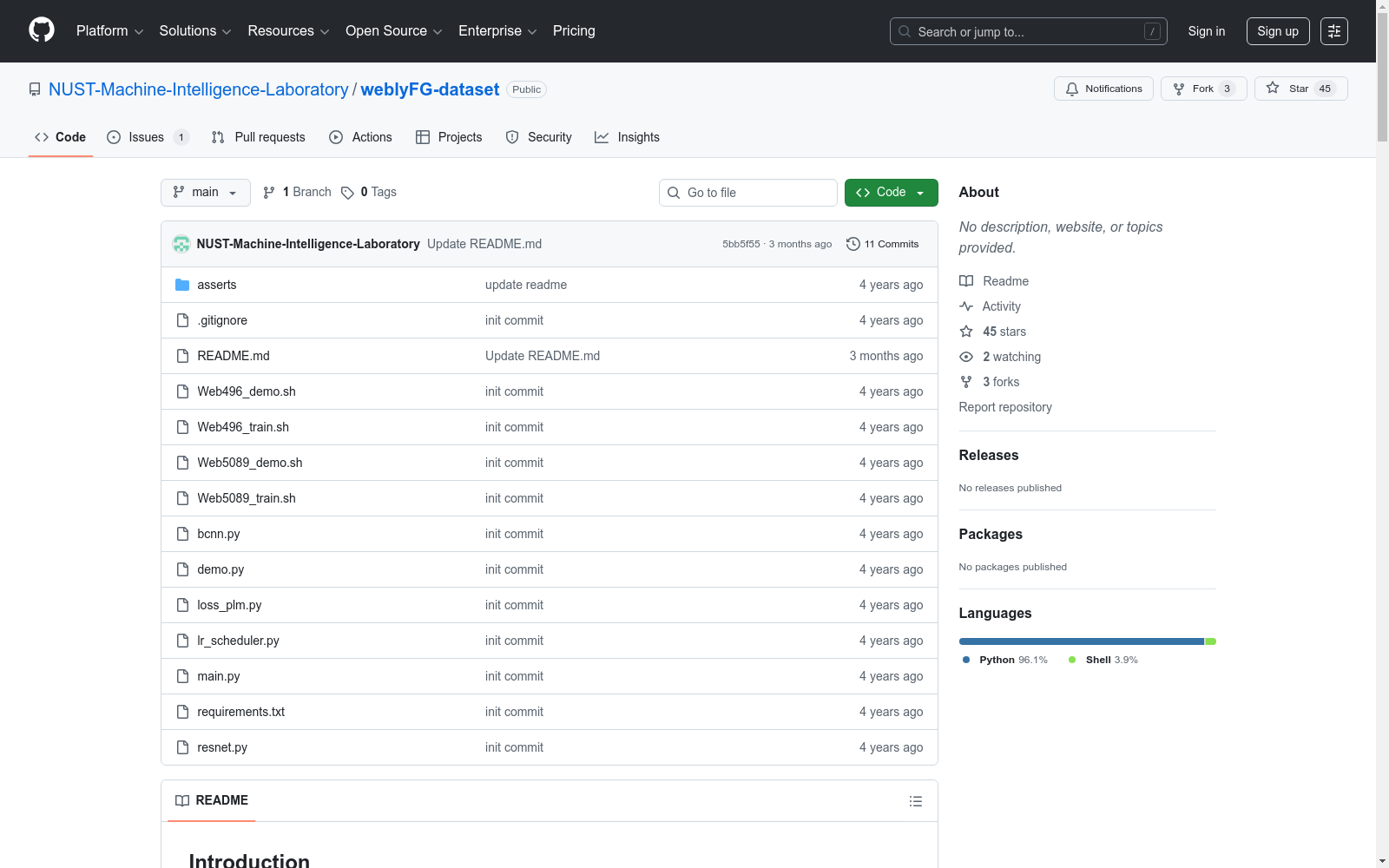Click the pulse icon beside Activity
Screen dimensions: 1389x868
point(966,306)
